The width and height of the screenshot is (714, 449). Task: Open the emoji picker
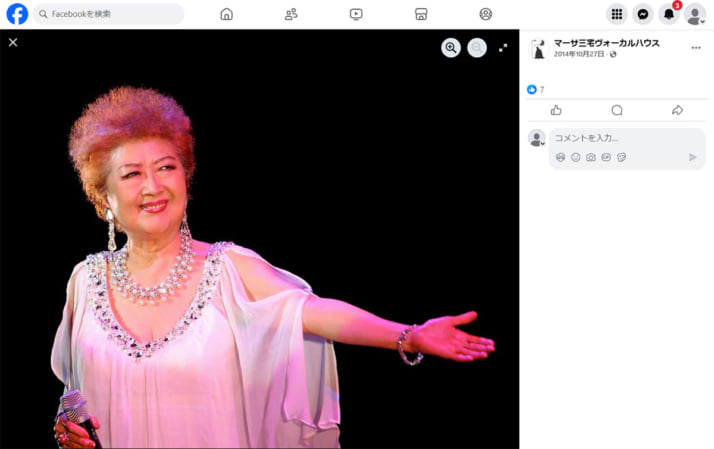(576, 157)
